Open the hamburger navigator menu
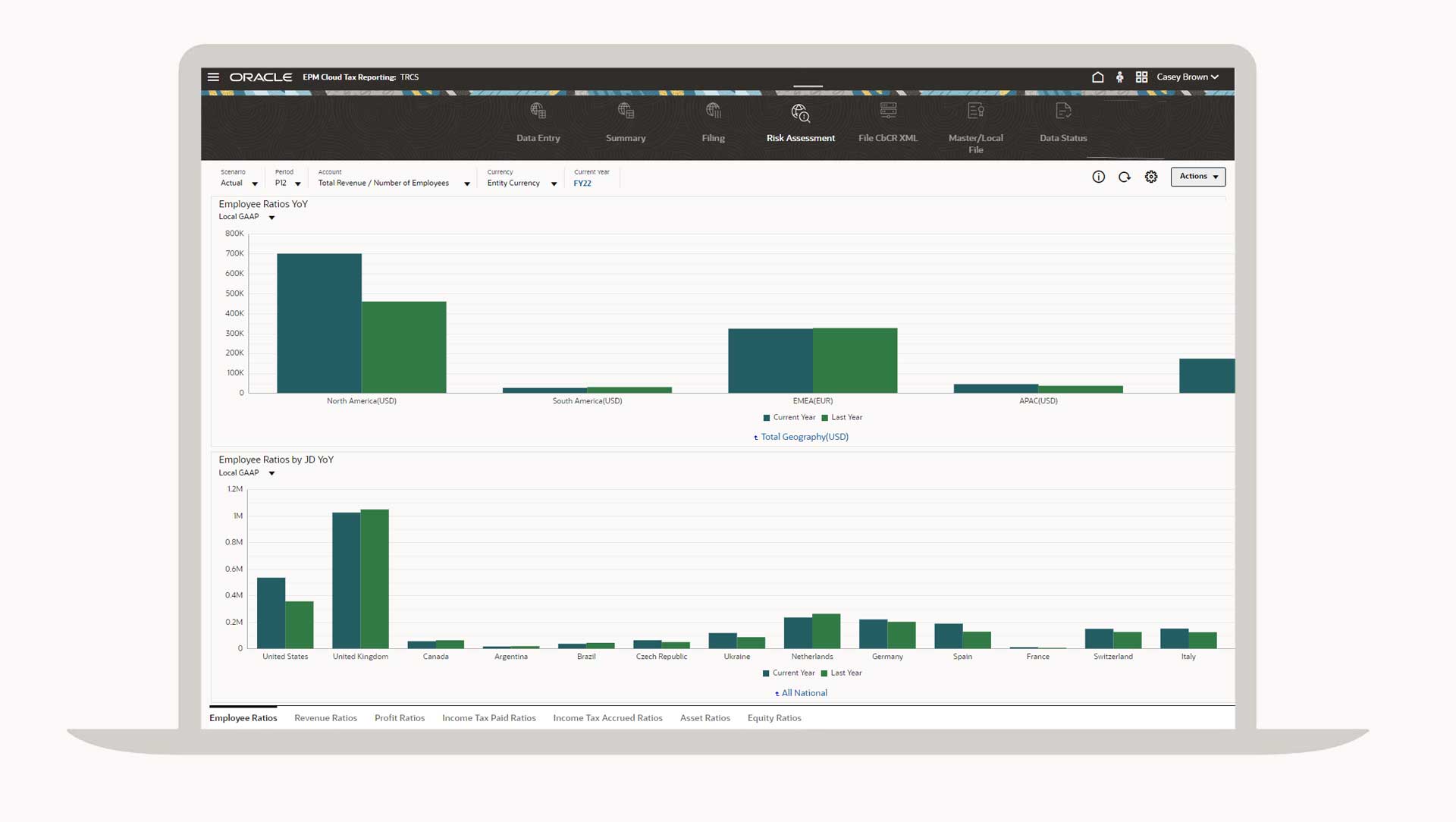This screenshot has height=822, width=1456. click(x=213, y=77)
